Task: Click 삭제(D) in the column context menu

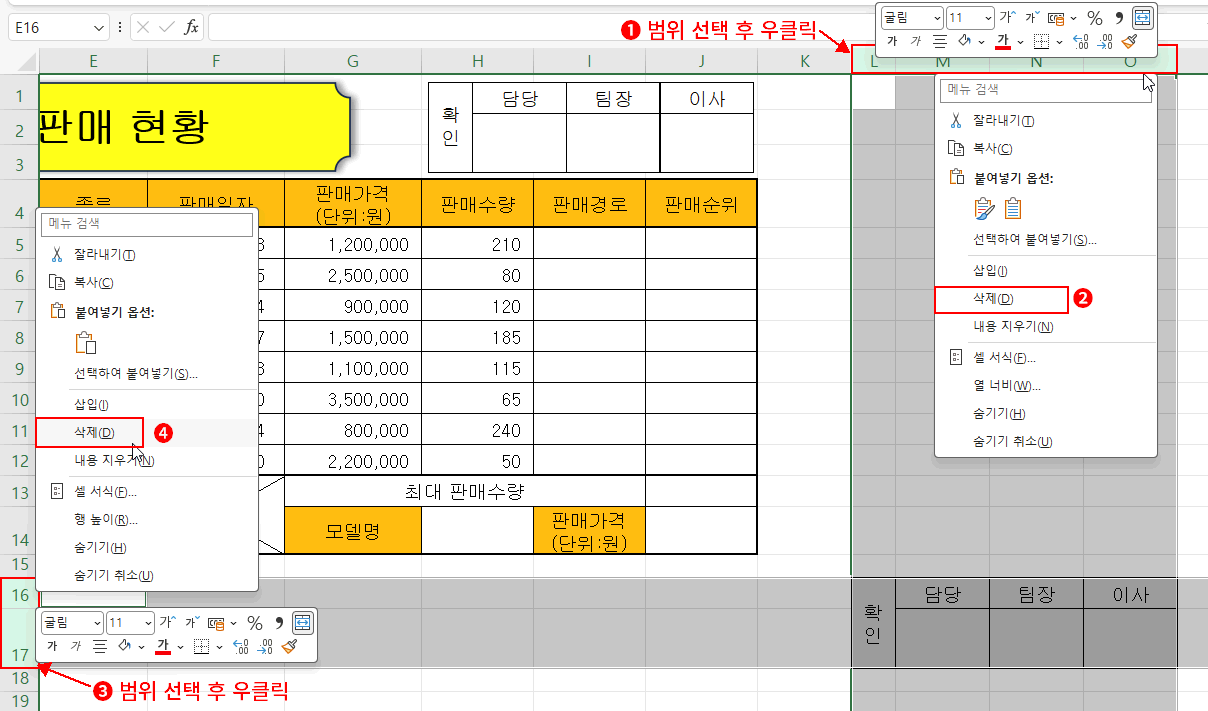Action: tap(993, 299)
